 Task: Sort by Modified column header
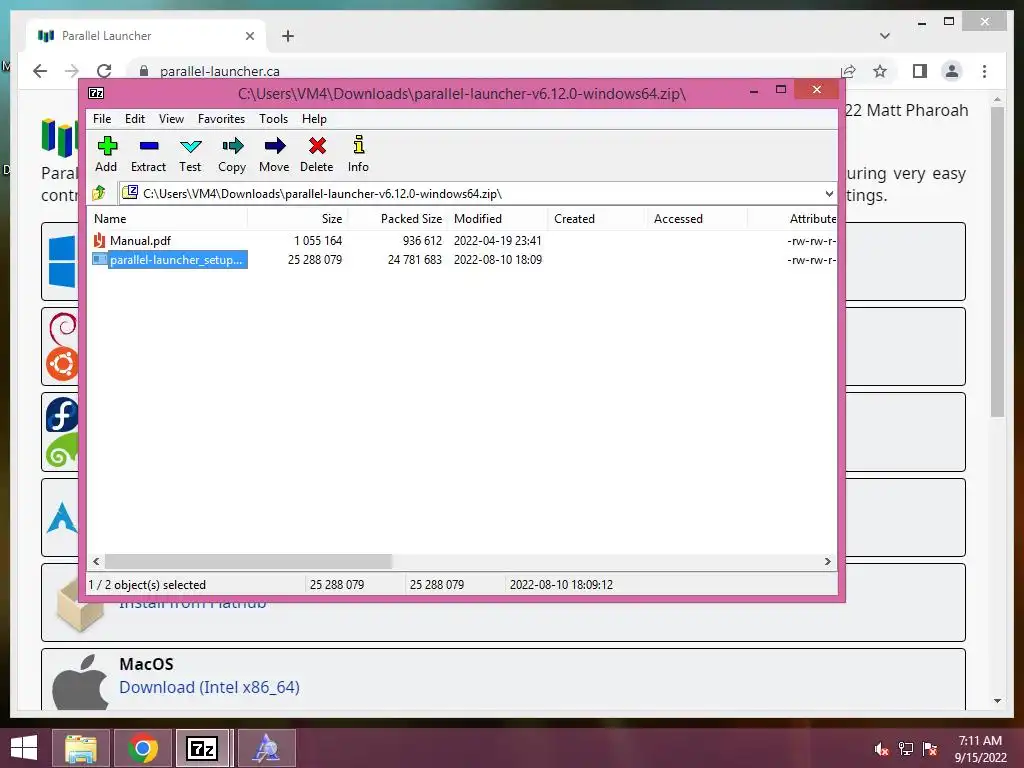click(x=498, y=219)
